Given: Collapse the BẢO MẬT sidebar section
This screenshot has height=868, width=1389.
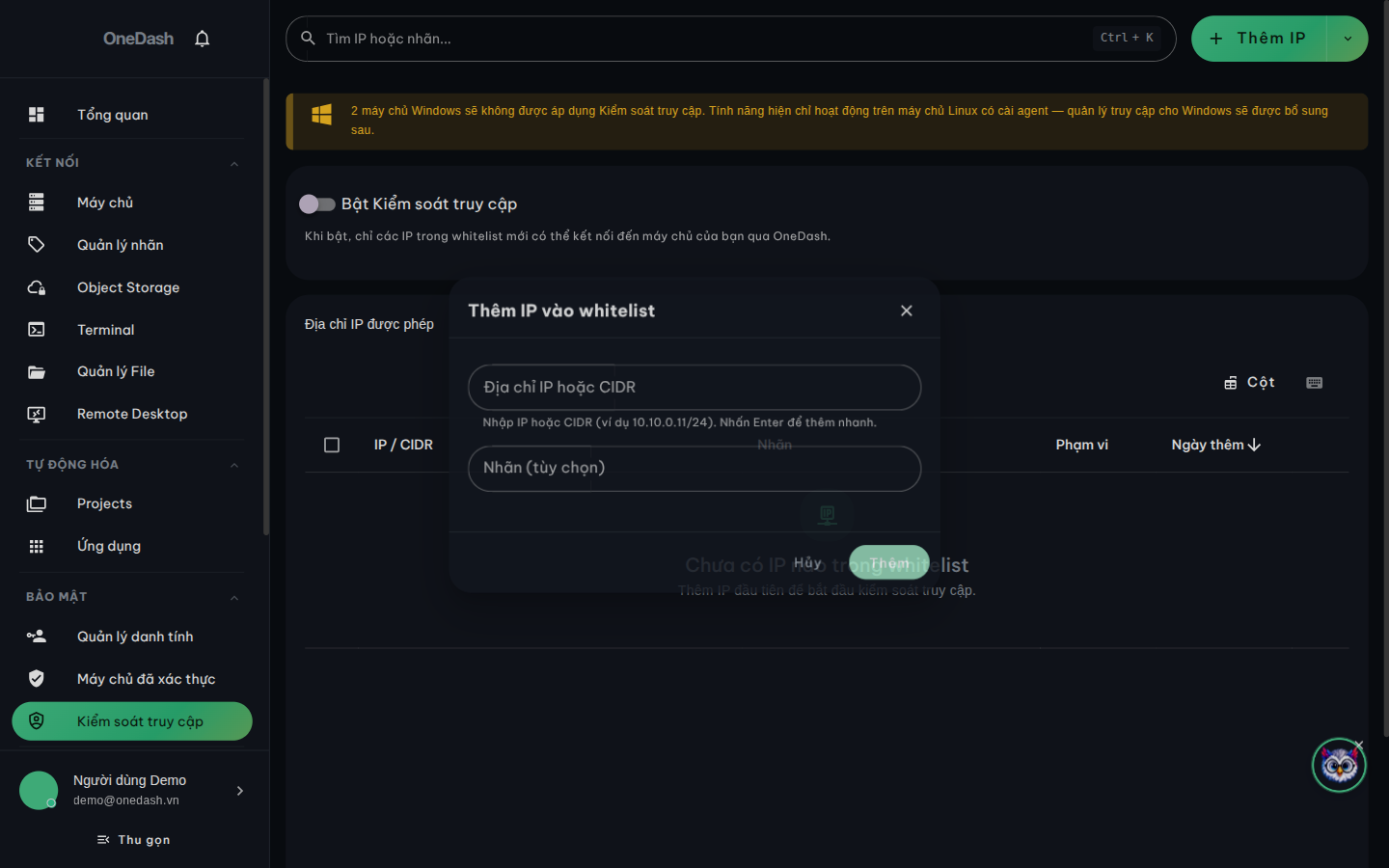Looking at the screenshot, I should point(234,597).
